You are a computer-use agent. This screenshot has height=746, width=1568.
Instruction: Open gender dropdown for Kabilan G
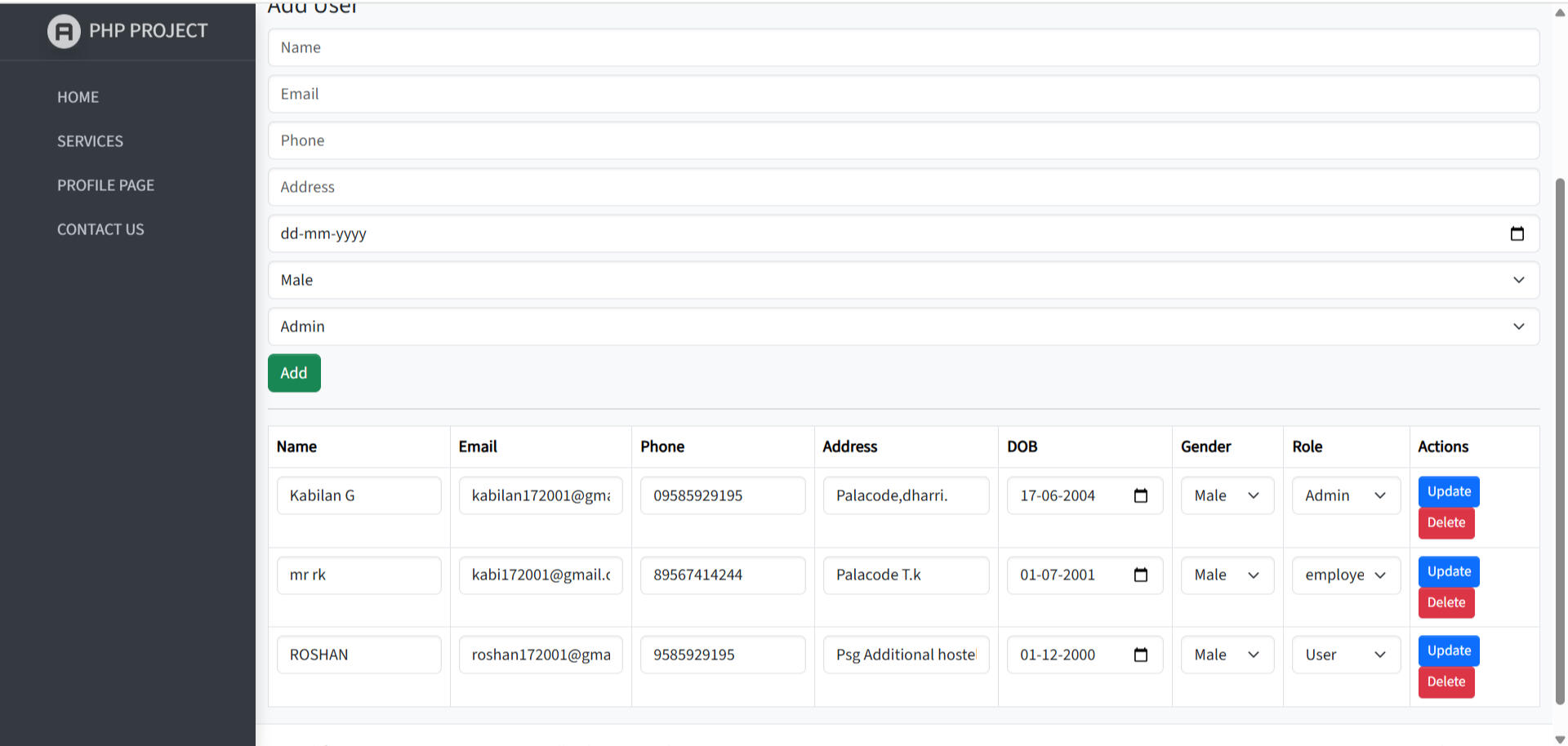[x=1227, y=495]
